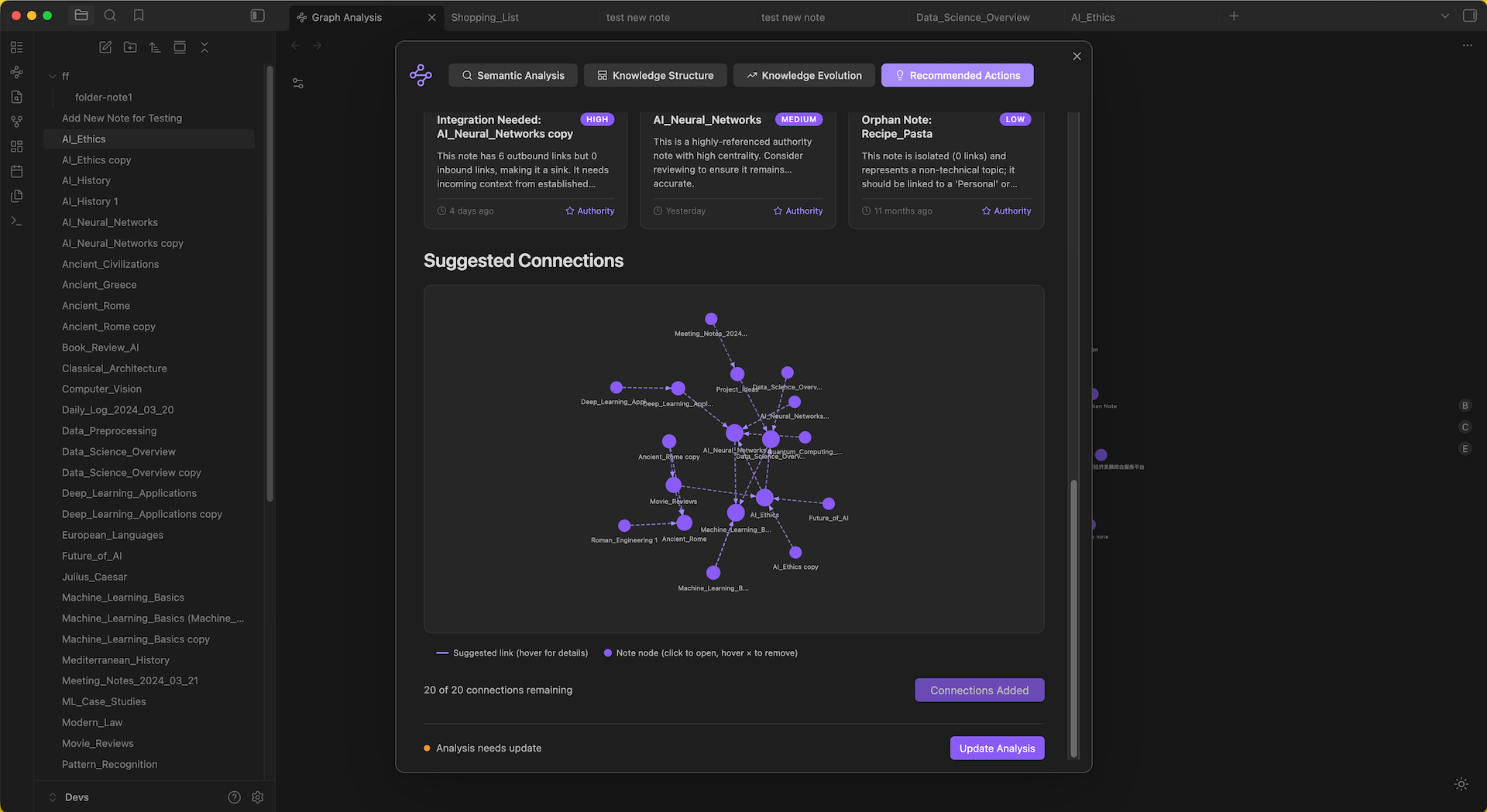The image size is (1487, 812).
Task: Toggle the left sidebar panel icon
Action: pyautogui.click(x=258, y=15)
